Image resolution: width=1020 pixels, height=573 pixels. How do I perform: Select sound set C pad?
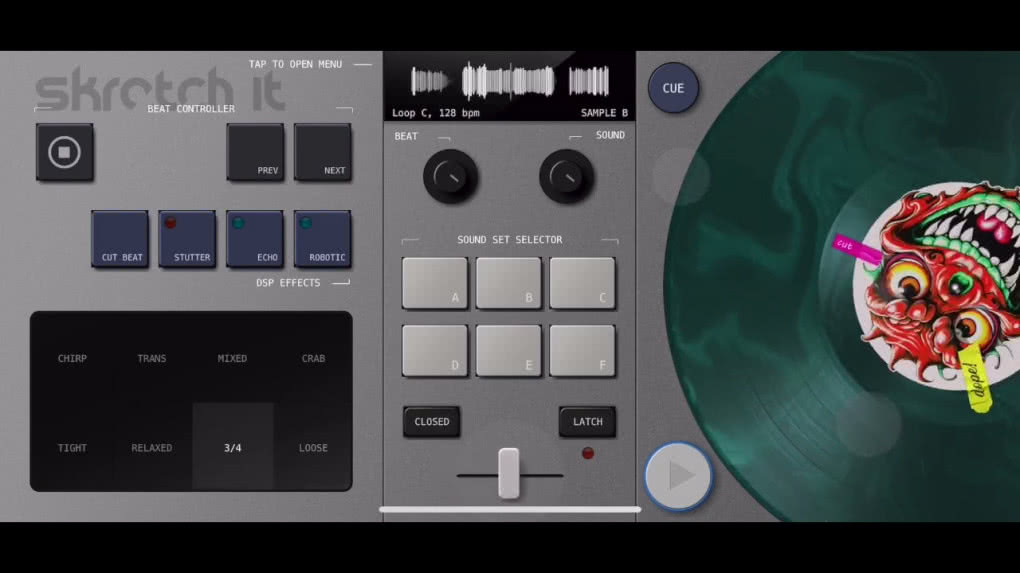582,283
